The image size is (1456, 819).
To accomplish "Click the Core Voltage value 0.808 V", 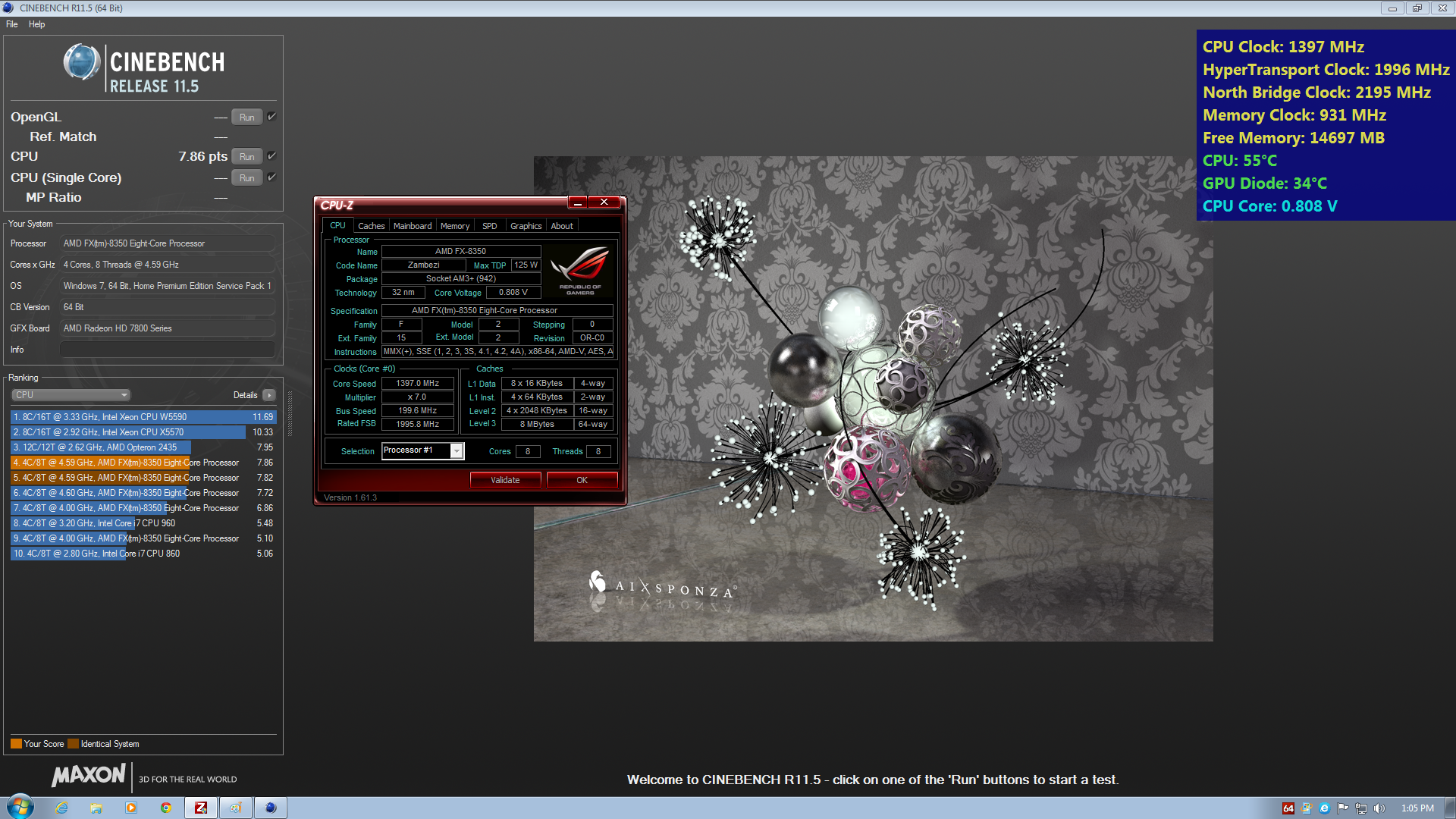I will click(513, 293).
